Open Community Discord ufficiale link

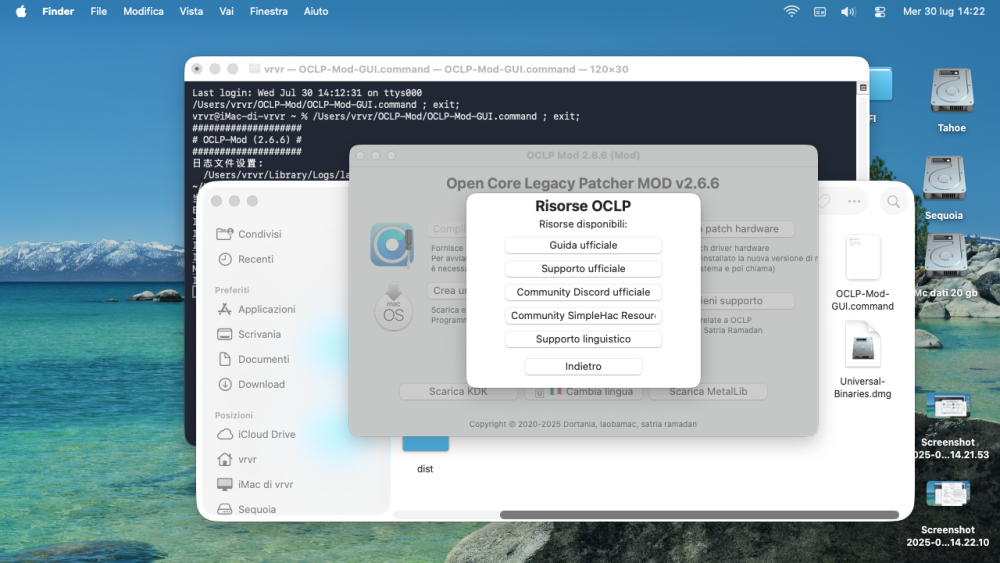pos(583,292)
